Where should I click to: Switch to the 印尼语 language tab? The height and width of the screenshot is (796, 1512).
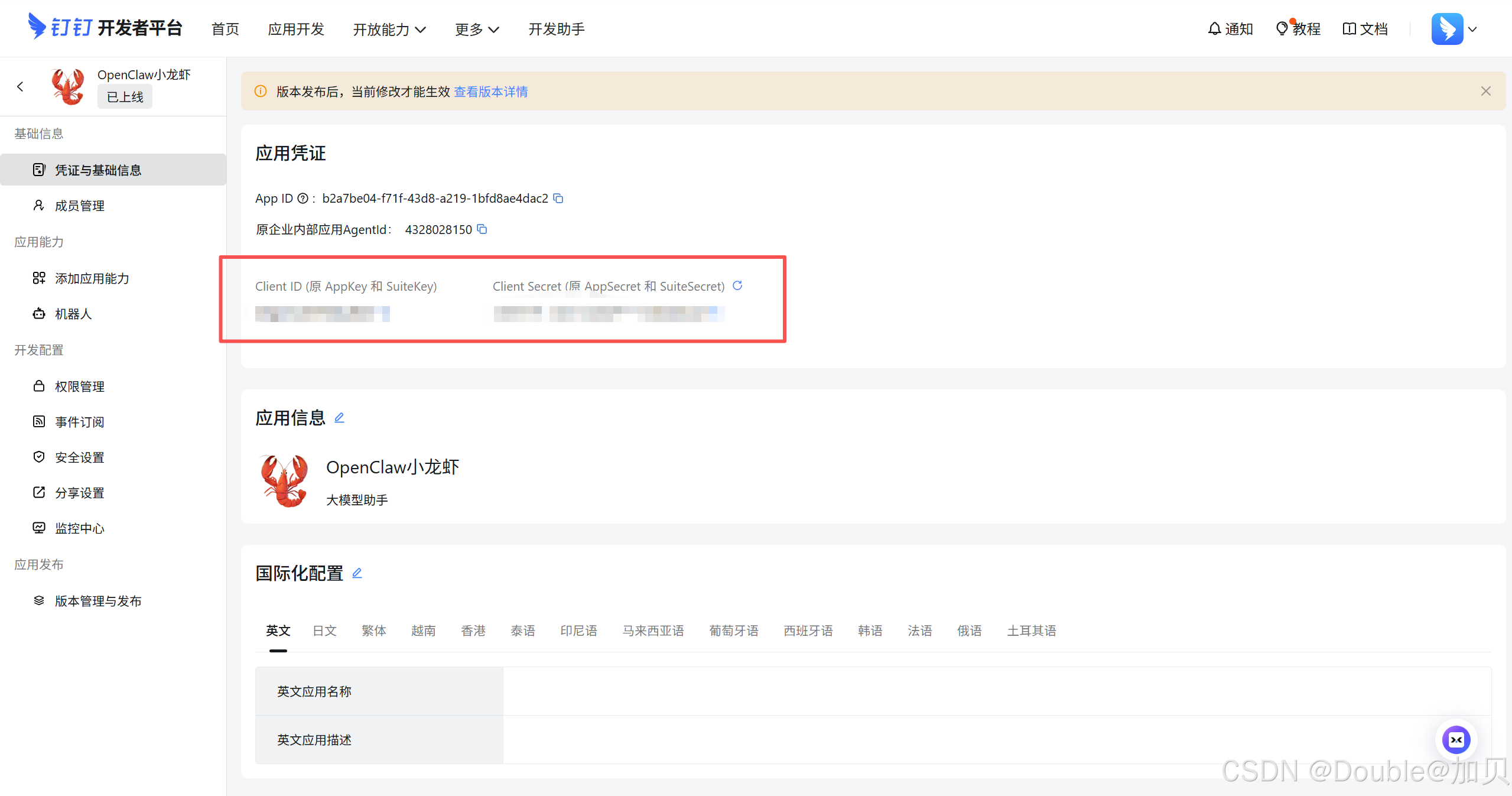578,631
